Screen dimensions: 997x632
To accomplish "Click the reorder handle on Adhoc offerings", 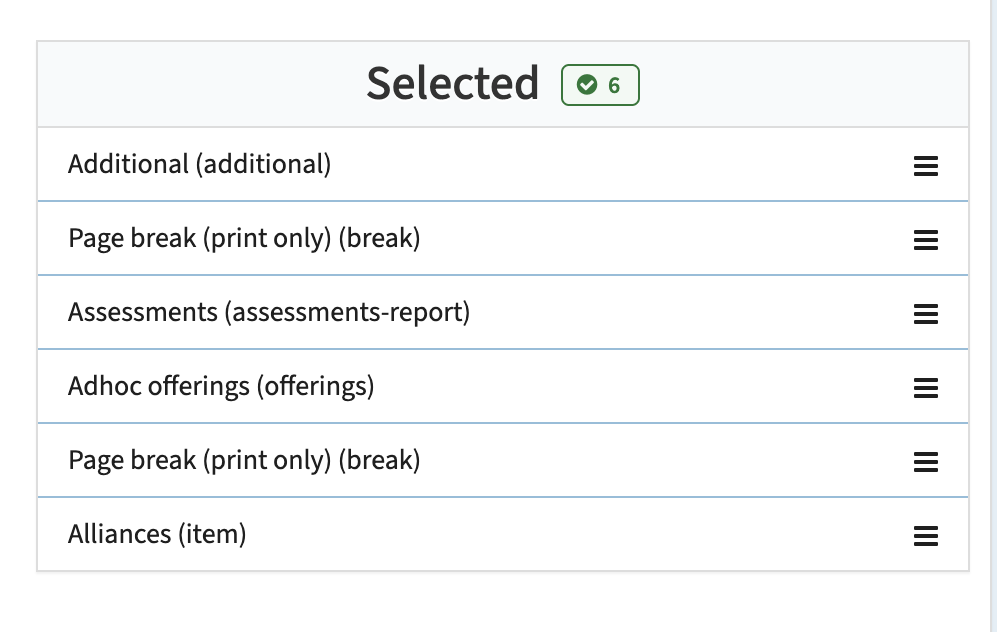I will click(926, 388).
